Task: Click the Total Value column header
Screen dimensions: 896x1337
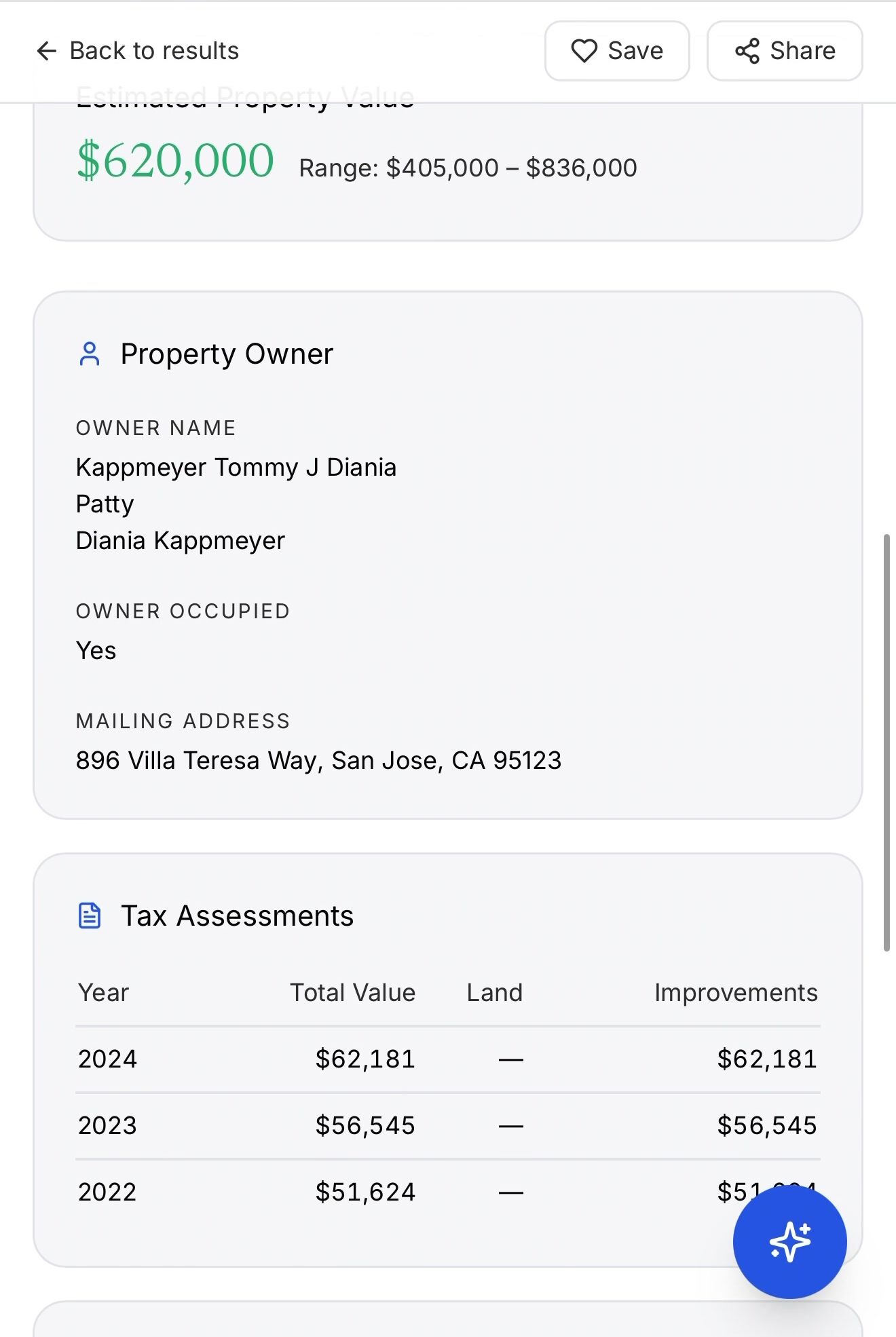Action: click(352, 993)
